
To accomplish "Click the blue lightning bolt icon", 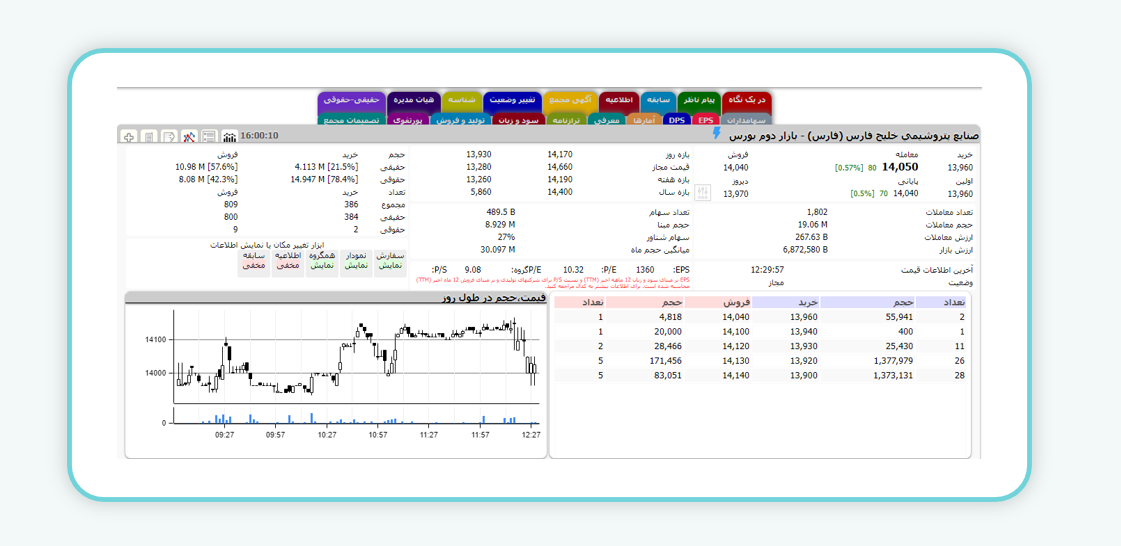I will click(716, 134).
